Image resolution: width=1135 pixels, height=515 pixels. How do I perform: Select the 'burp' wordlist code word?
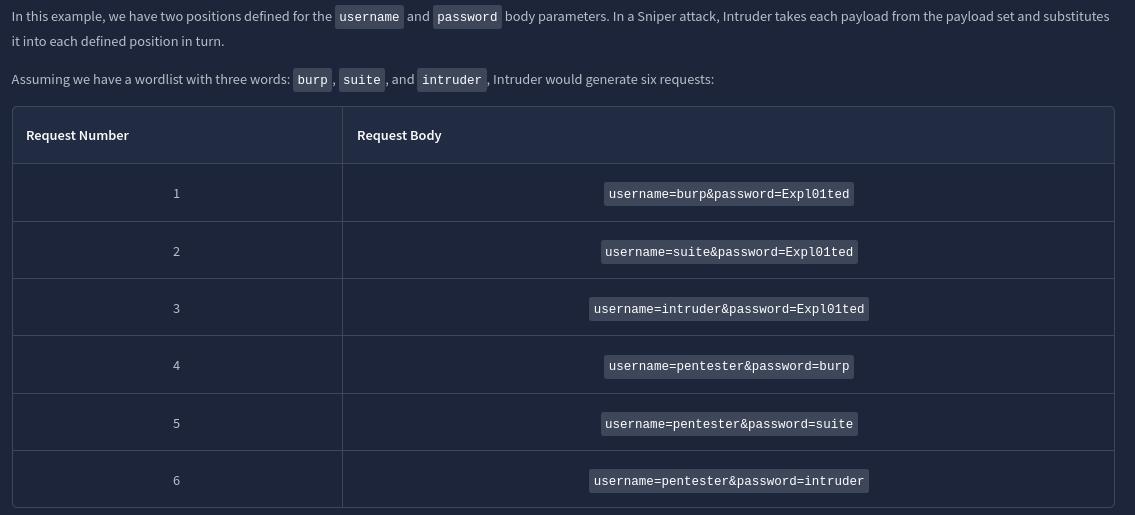pyautogui.click(x=312, y=80)
